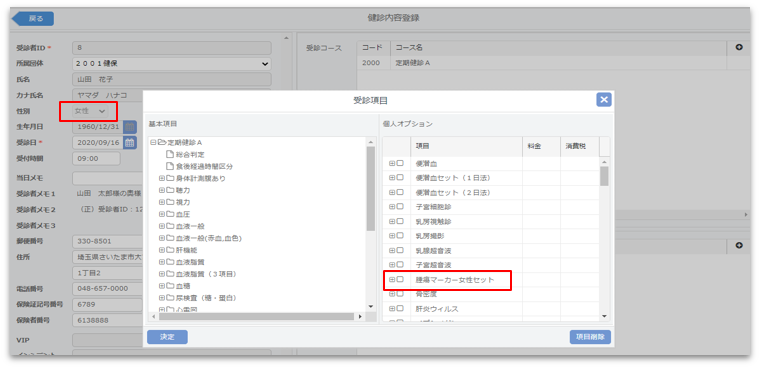Expand the 腫瘍マーカー女性セット row
Viewport: 760px width, 368px height.
392,280
